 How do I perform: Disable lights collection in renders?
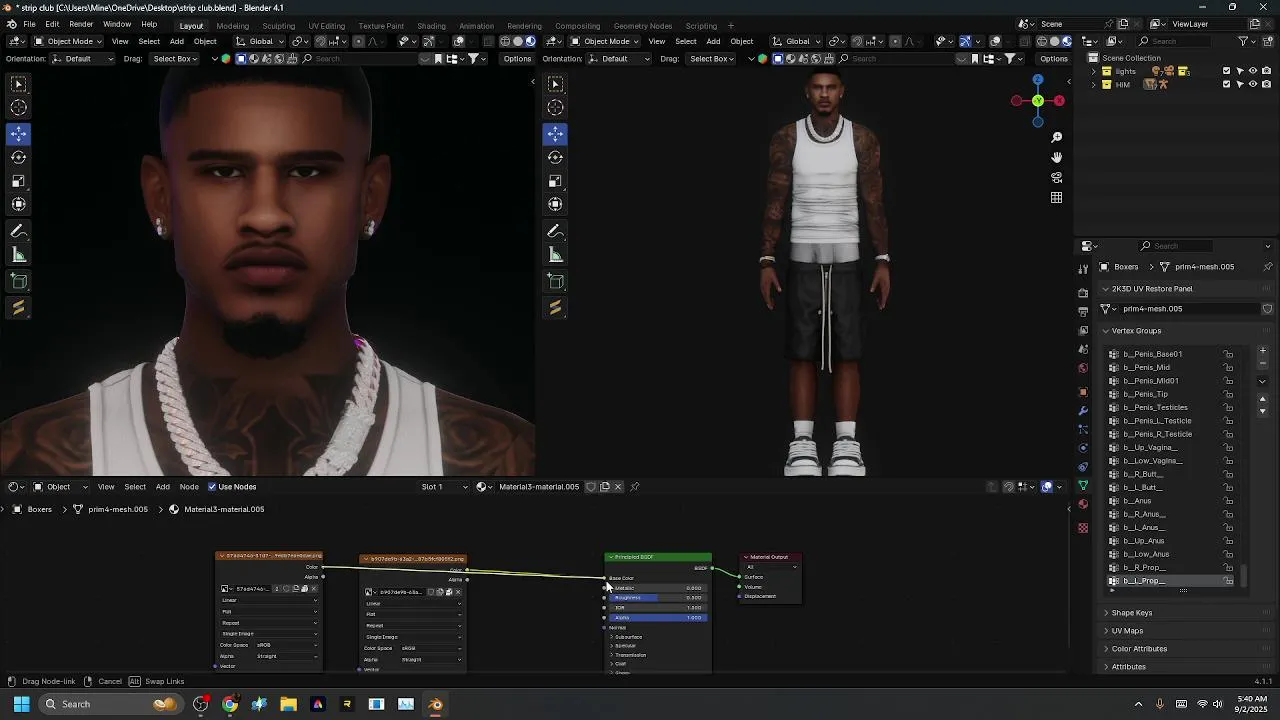pyautogui.click(x=1266, y=71)
